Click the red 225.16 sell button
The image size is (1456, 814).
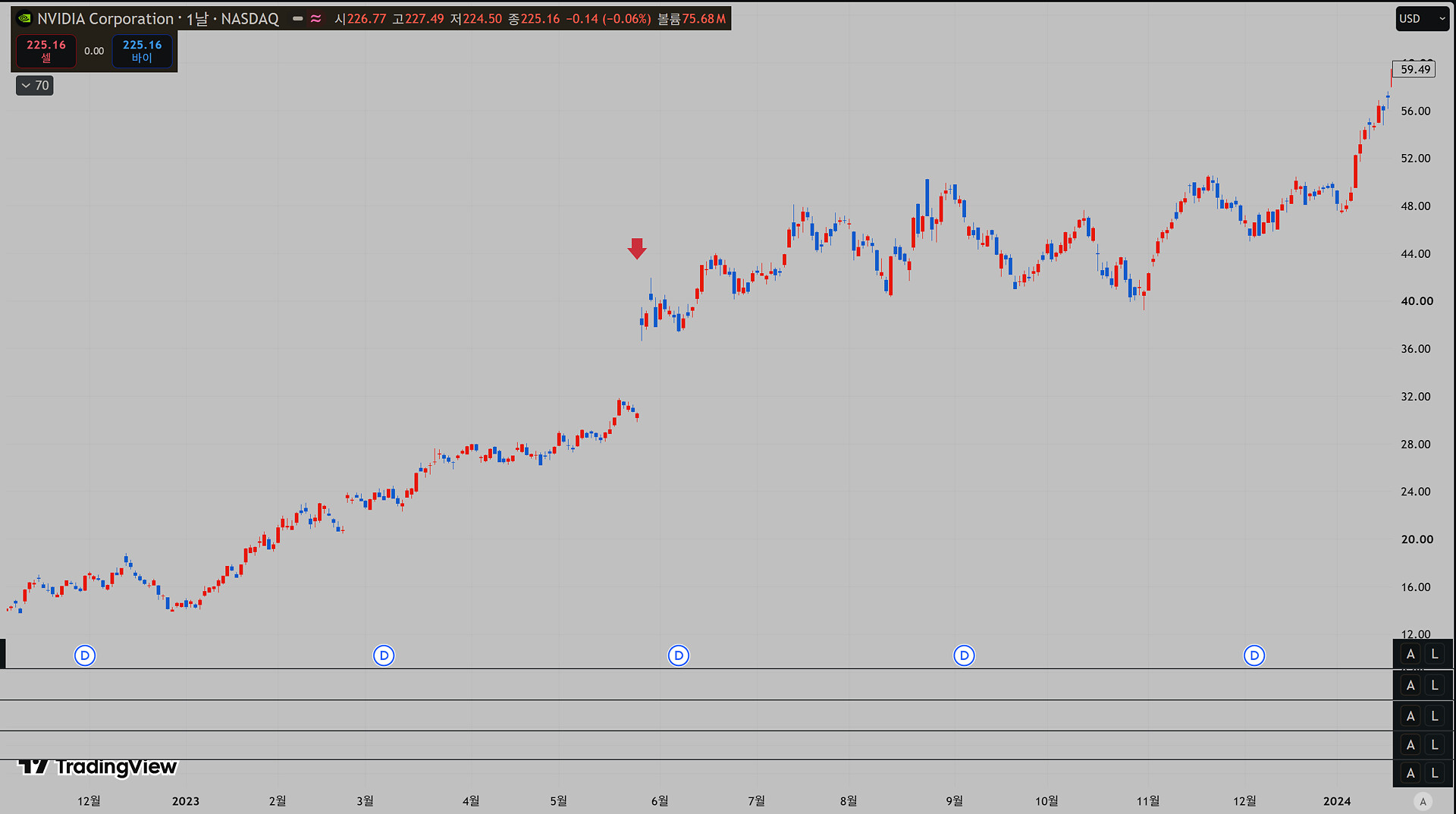click(46, 51)
